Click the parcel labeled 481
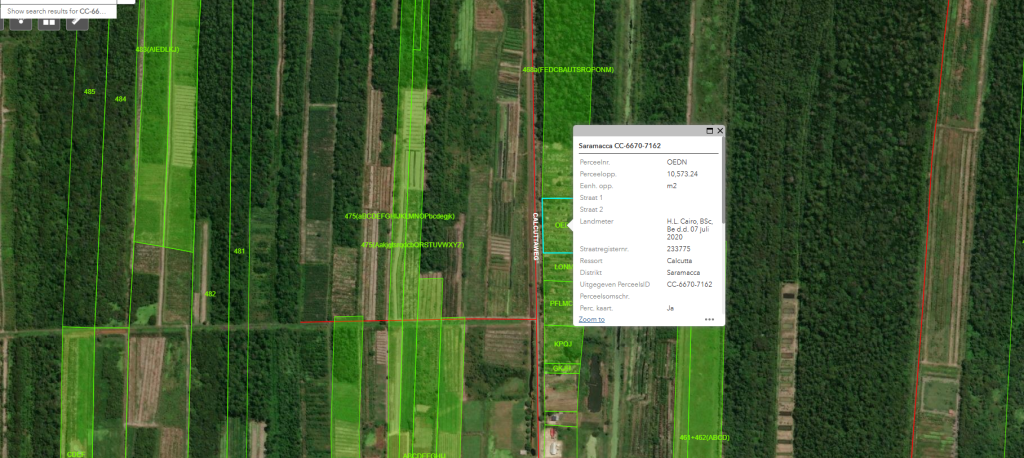Screen dimensions: 1024x458 (x=238, y=251)
